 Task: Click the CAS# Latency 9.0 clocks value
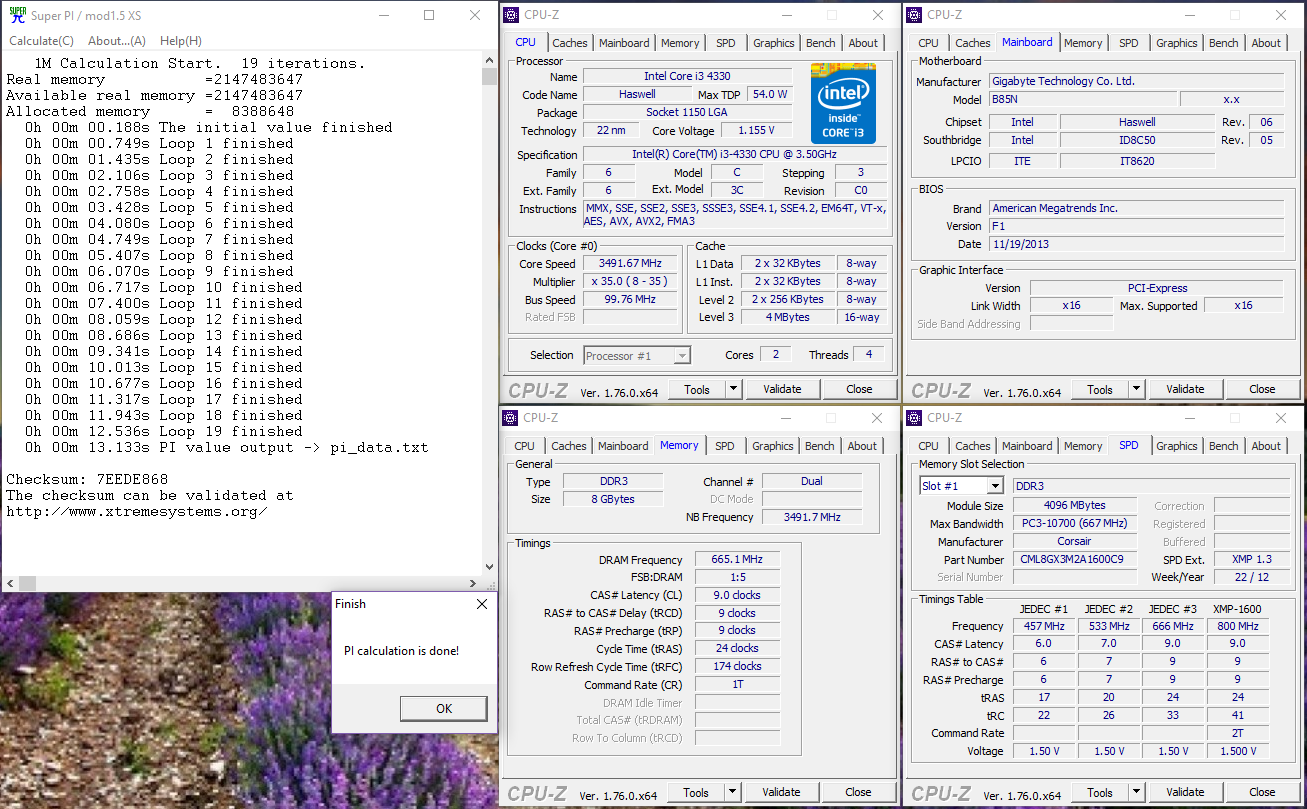[x=737, y=595]
